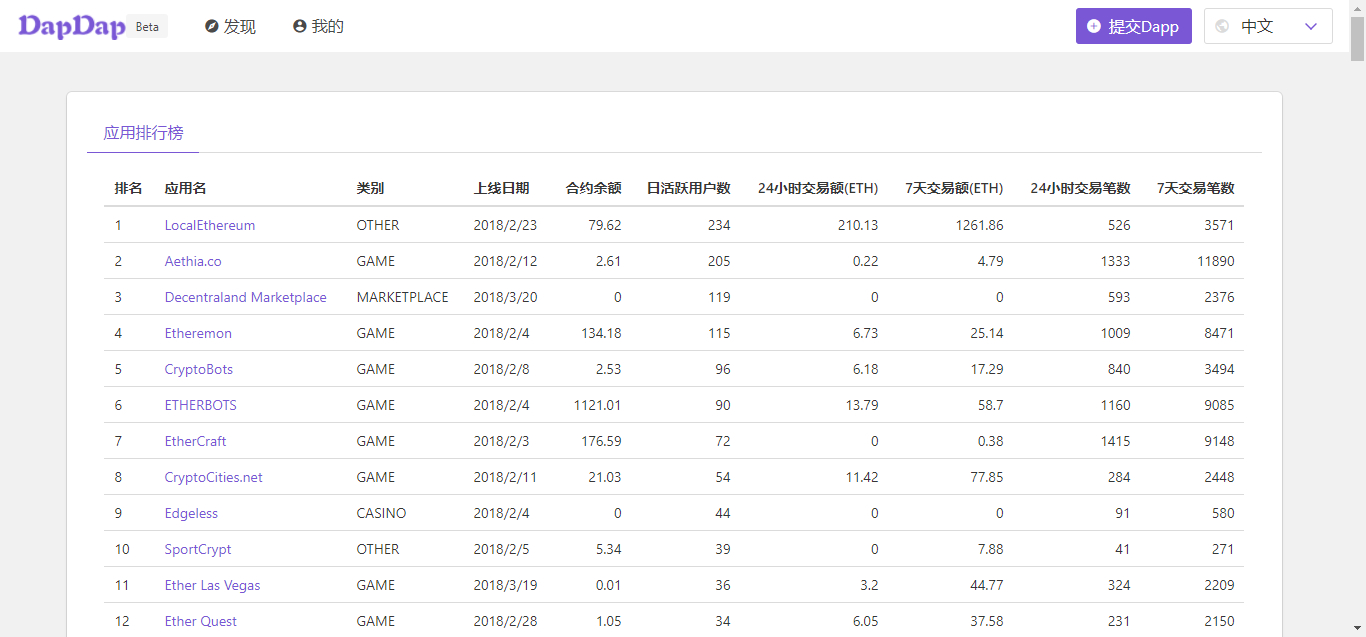Screen dimensions: 1366x637
Task: Click the compass icon beside 发现
Action: coord(212,27)
